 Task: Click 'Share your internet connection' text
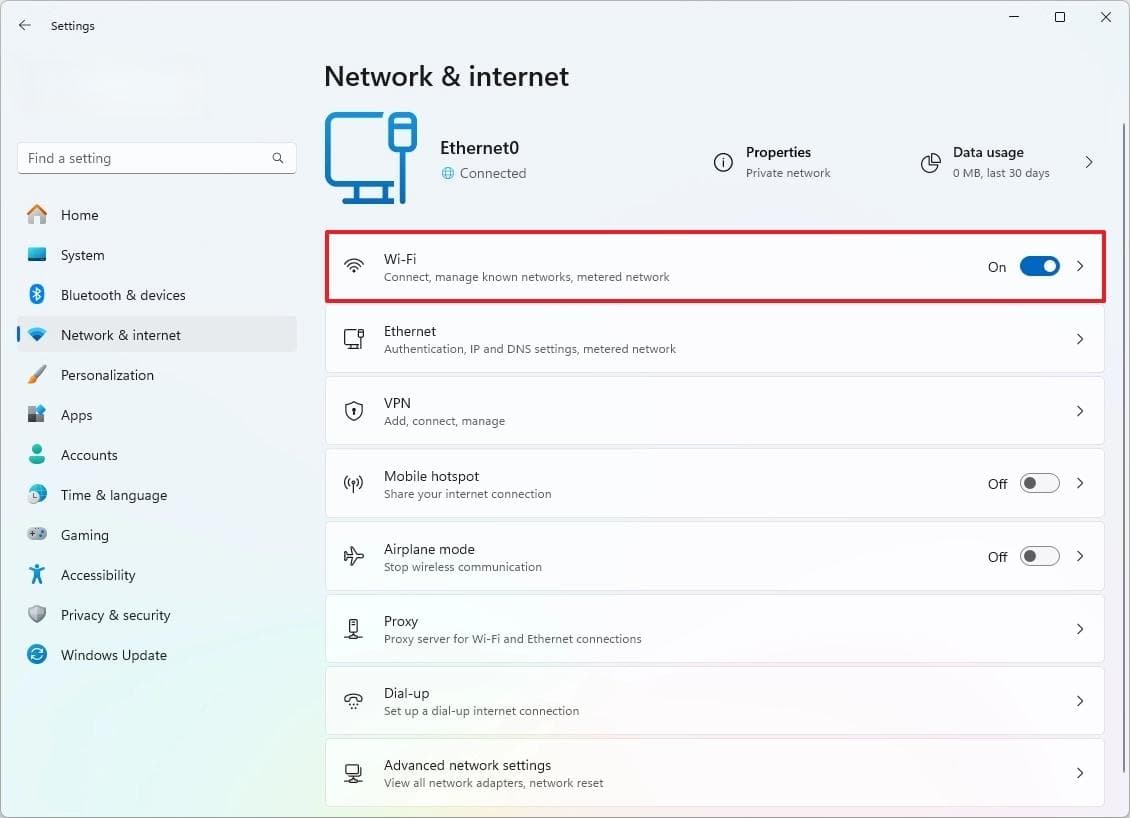click(467, 494)
